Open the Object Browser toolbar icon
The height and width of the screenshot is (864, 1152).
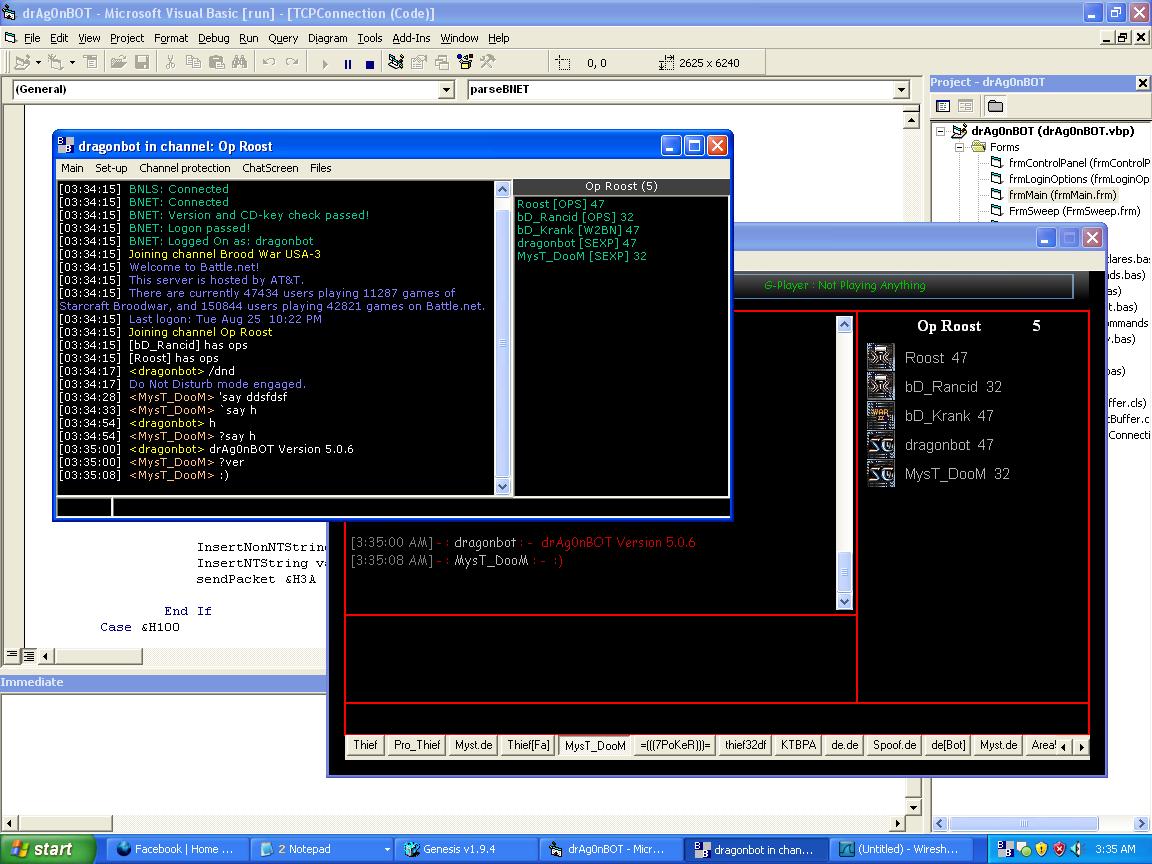(464, 63)
